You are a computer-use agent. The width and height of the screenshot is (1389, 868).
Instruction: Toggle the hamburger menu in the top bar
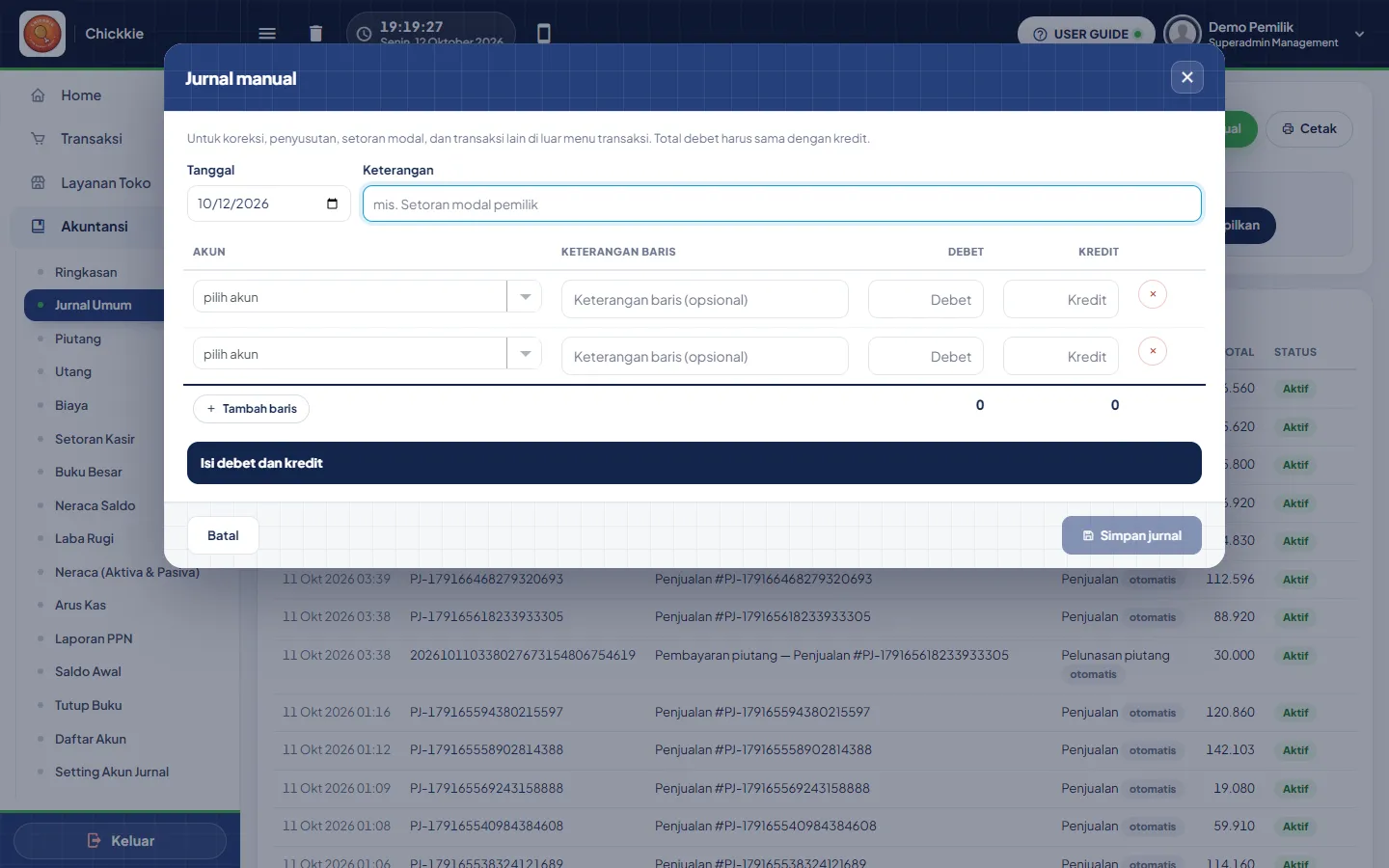(267, 34)
